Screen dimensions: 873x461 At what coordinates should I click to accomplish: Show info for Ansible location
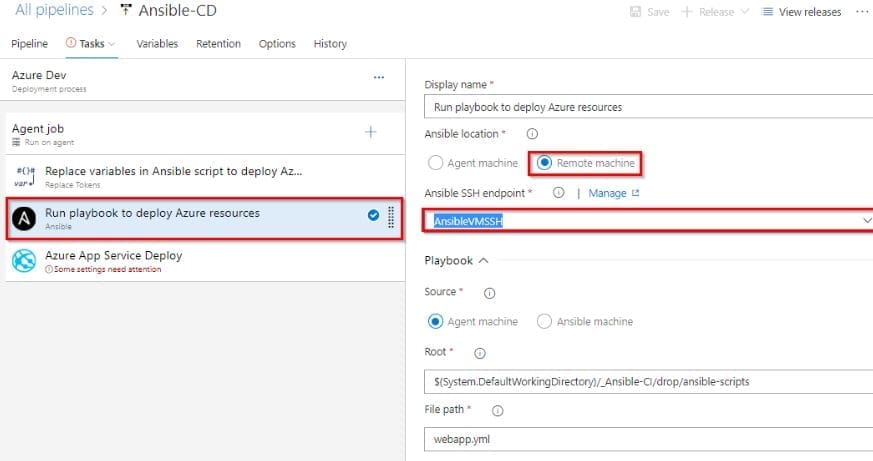[532, 134]
